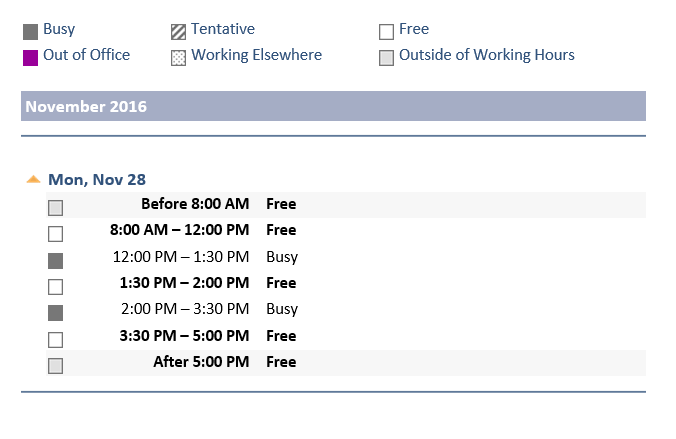
Task: Click the Out of Office legend label
Action: click(x=86, y=55)
